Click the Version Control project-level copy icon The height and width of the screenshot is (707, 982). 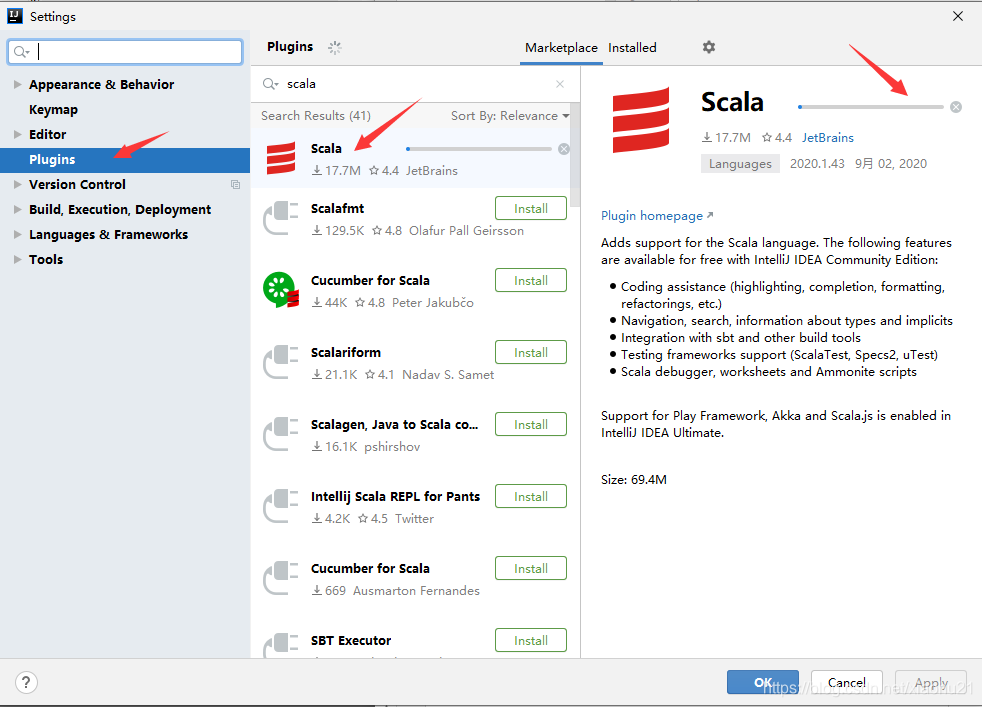235,185
